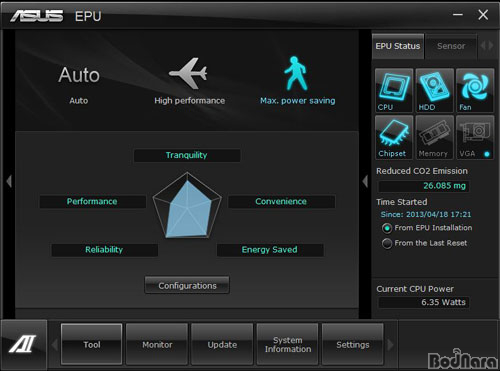Open the Settings menu

(x=353, y=344)
